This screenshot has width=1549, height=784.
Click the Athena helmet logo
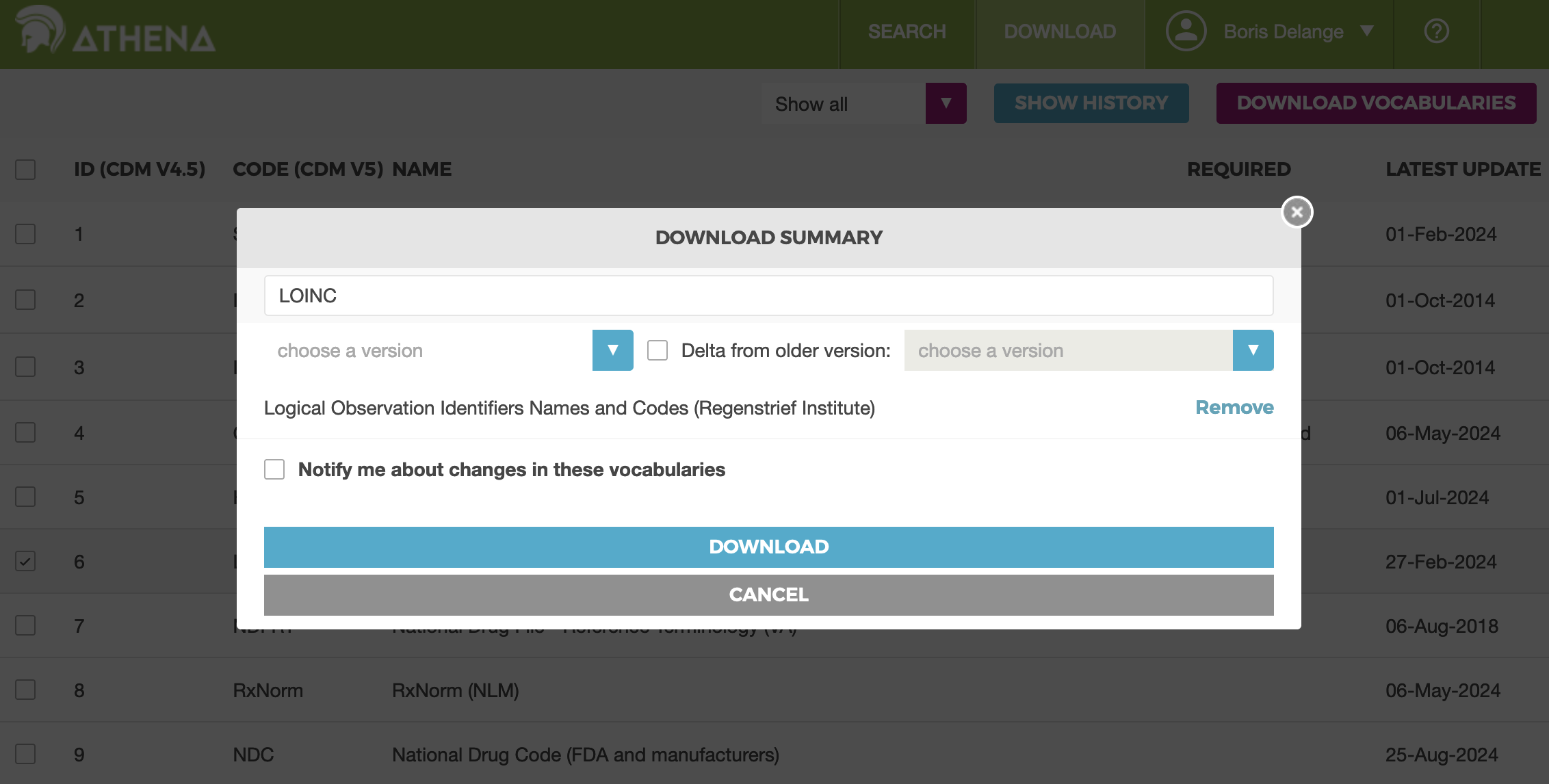40,29
